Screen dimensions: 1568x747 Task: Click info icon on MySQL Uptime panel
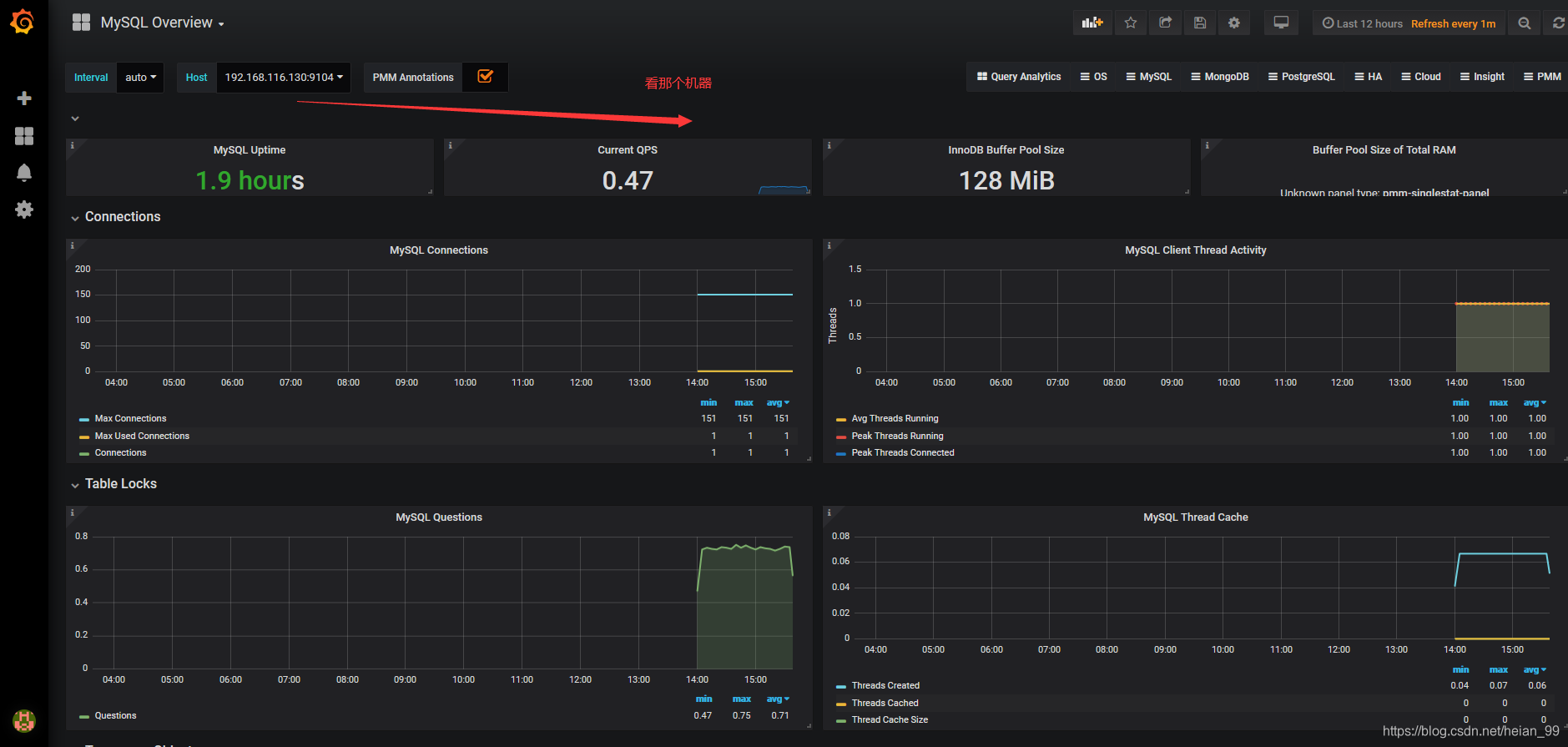click(73, 145)
